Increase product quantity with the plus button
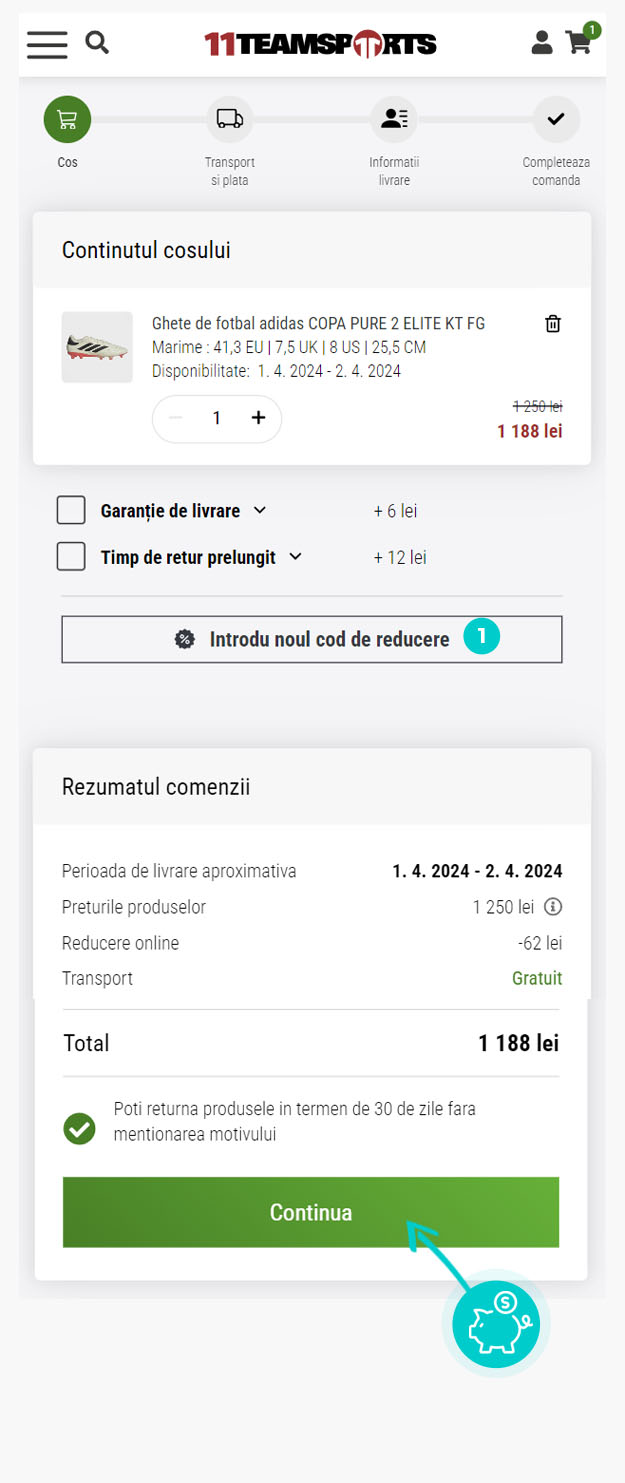625x1483 pixels. (258, 418)
